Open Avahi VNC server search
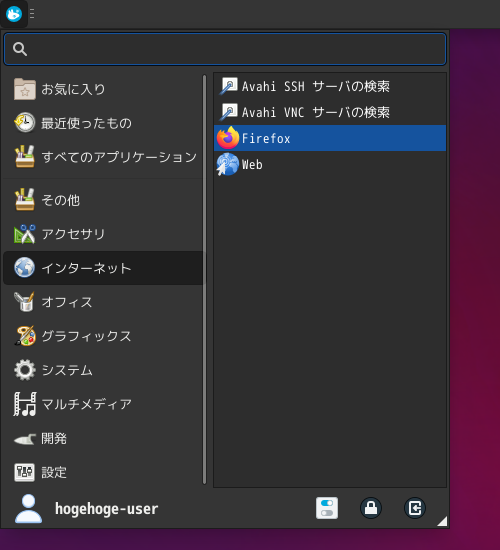The width and height of the screenshot is (500, 550). (330, 112)
